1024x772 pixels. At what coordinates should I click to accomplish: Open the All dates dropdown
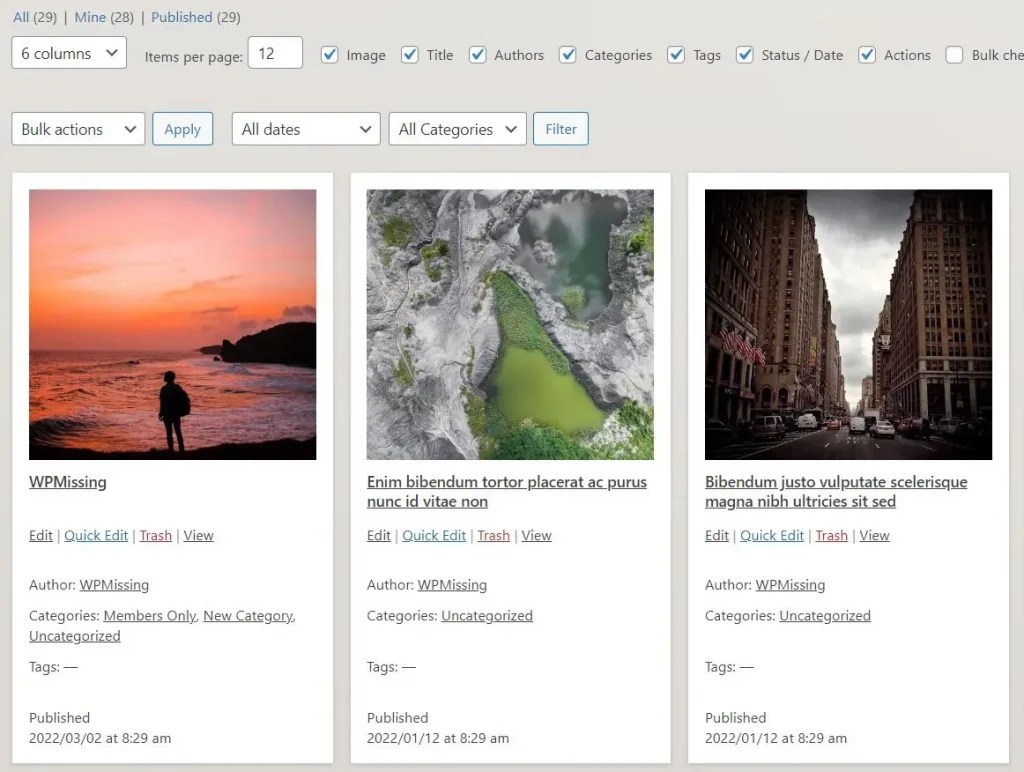click(x=305, y=129)
